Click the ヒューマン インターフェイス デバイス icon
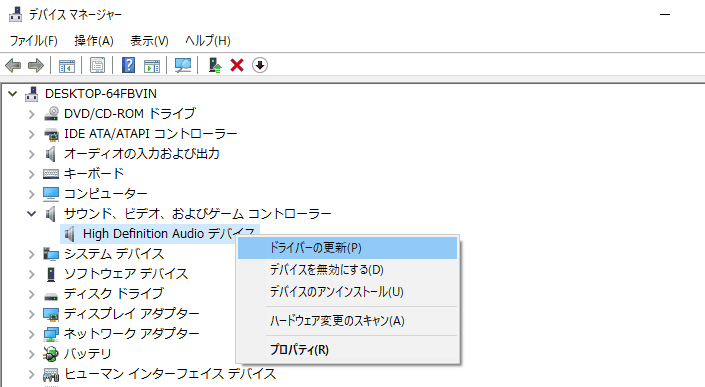705x387 pixels. pos(51,374)
